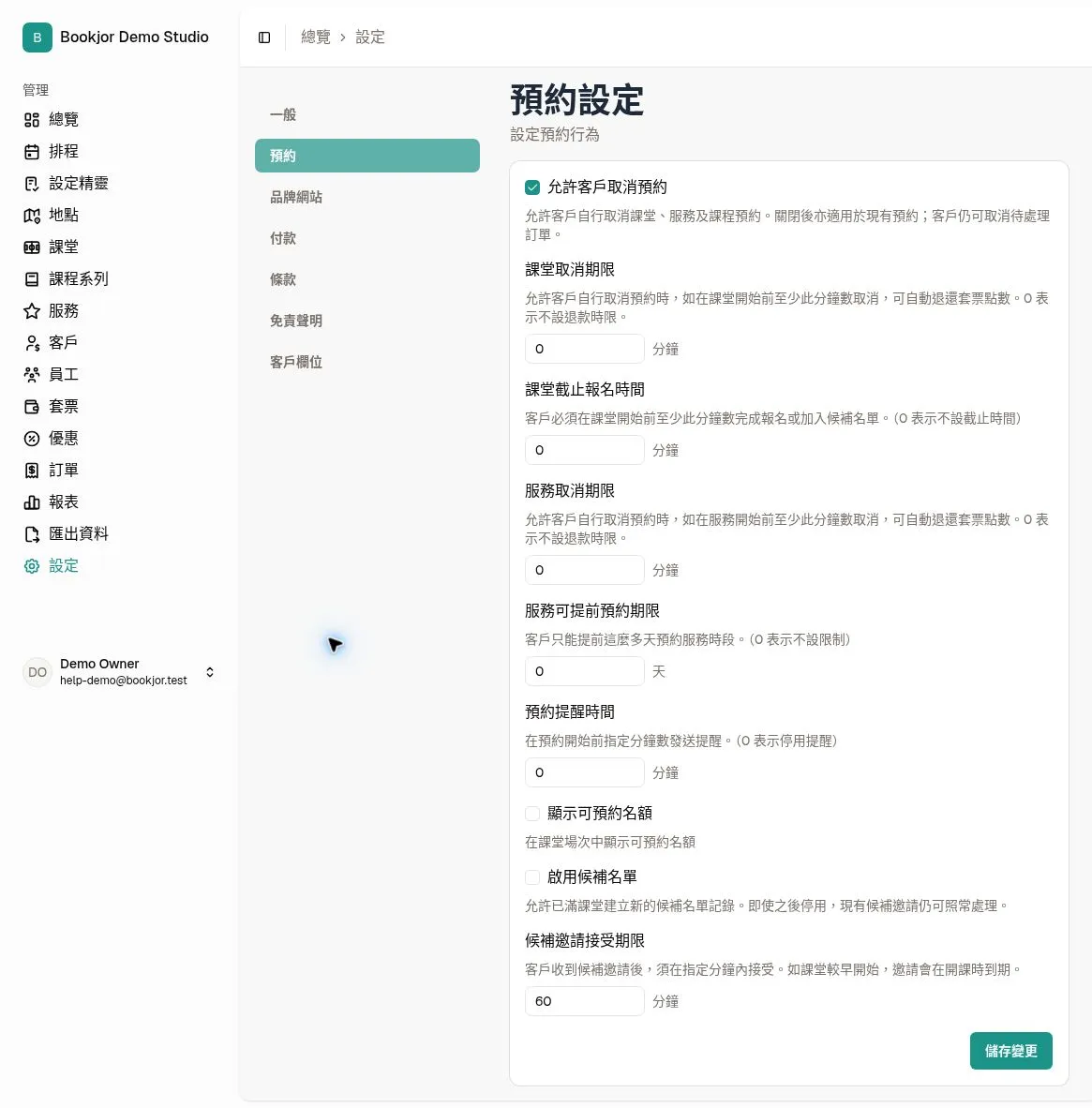Focus the 課堂取消期限 minutes field

pyautogui.click(x=585, y=349)
